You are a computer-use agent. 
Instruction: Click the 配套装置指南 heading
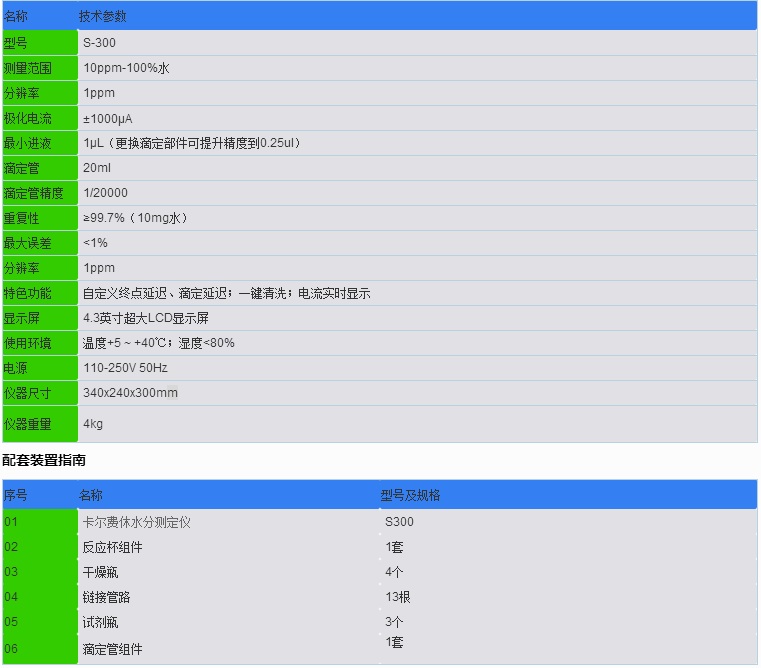coord(44,461)
